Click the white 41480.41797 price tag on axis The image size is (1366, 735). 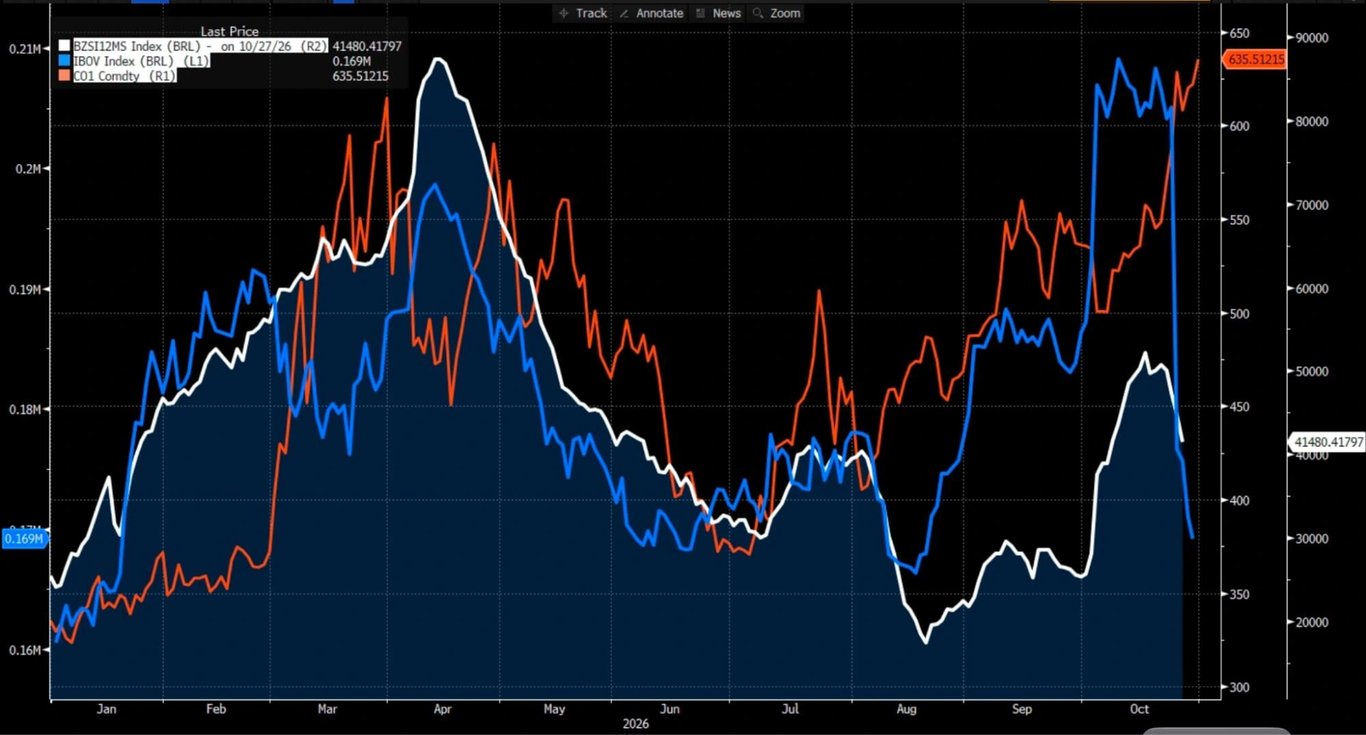1327,441
